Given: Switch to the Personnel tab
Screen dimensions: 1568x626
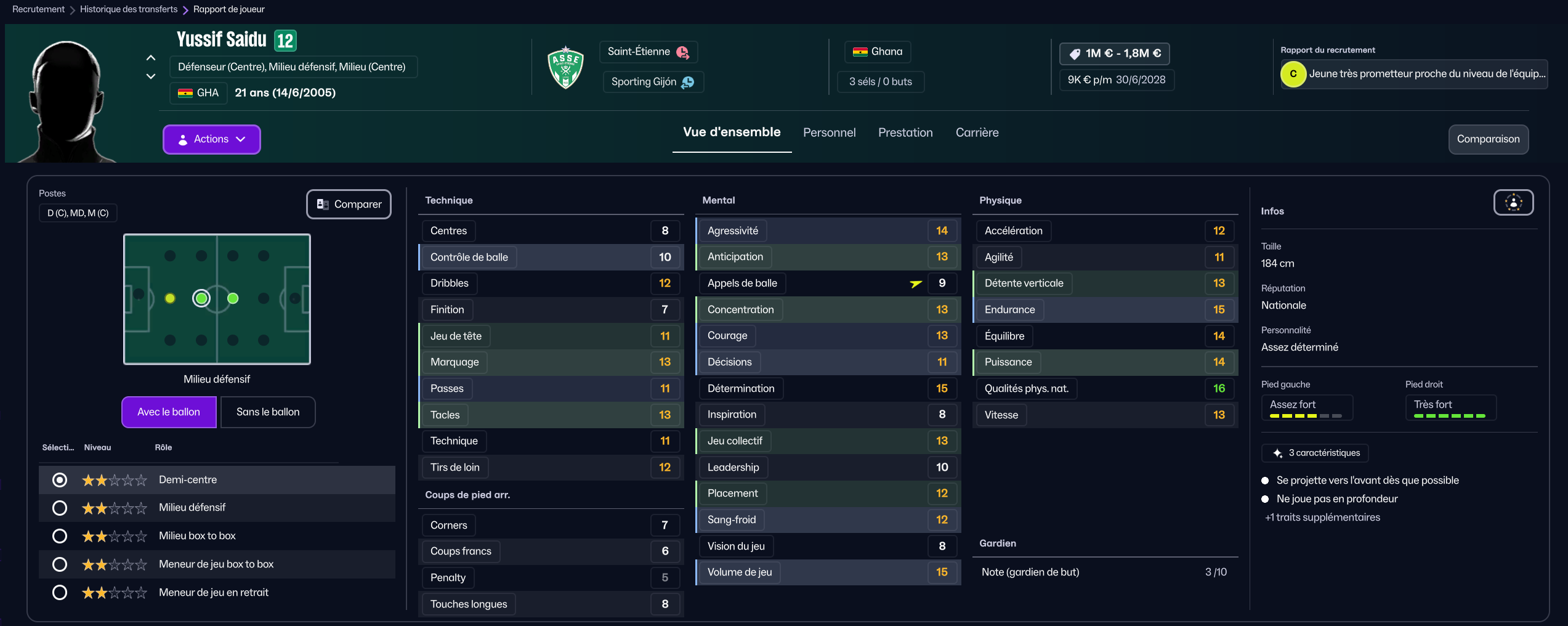Looking at the screenshot, I should [x=829, y=132].
